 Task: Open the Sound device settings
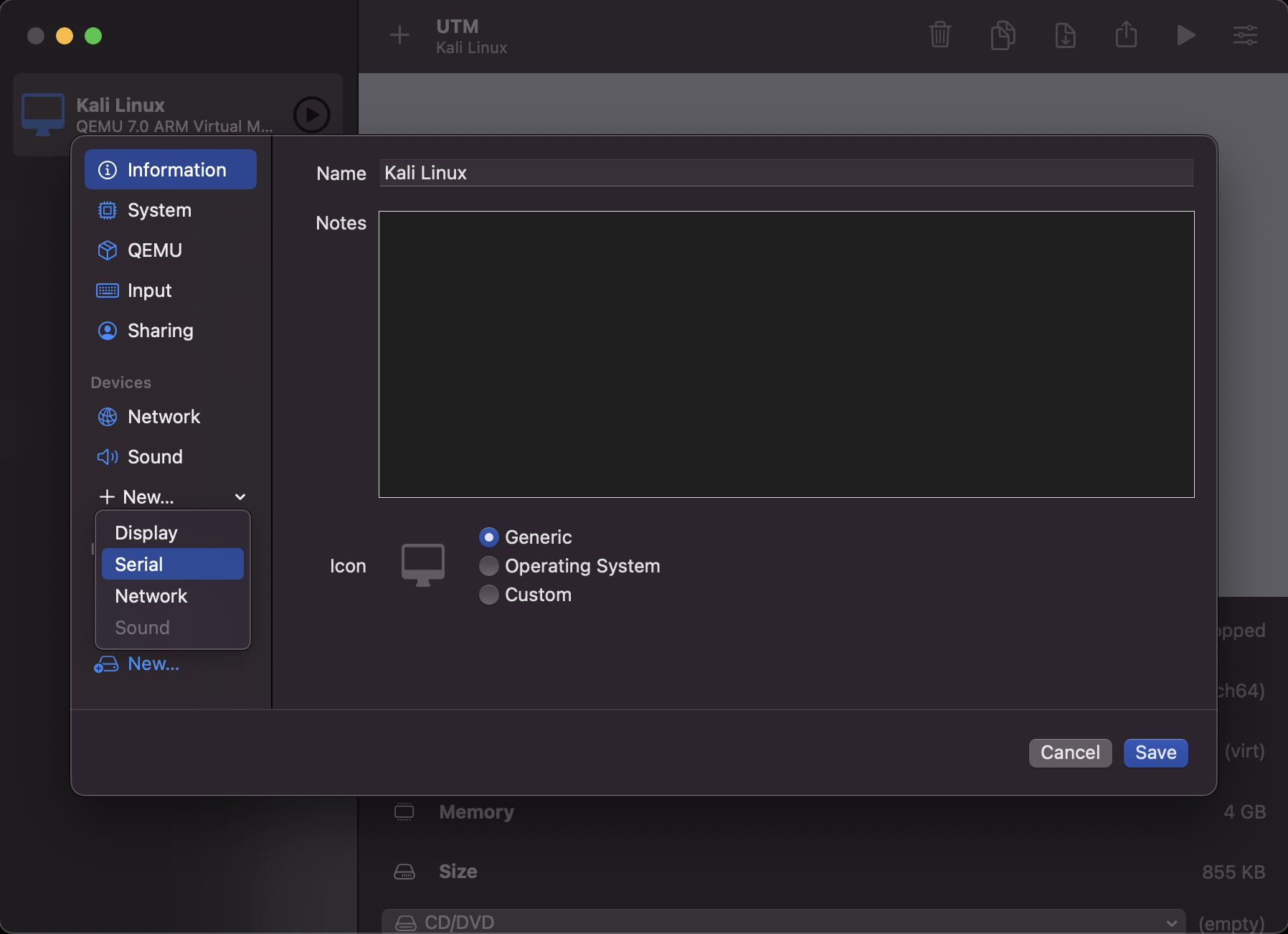155,456
